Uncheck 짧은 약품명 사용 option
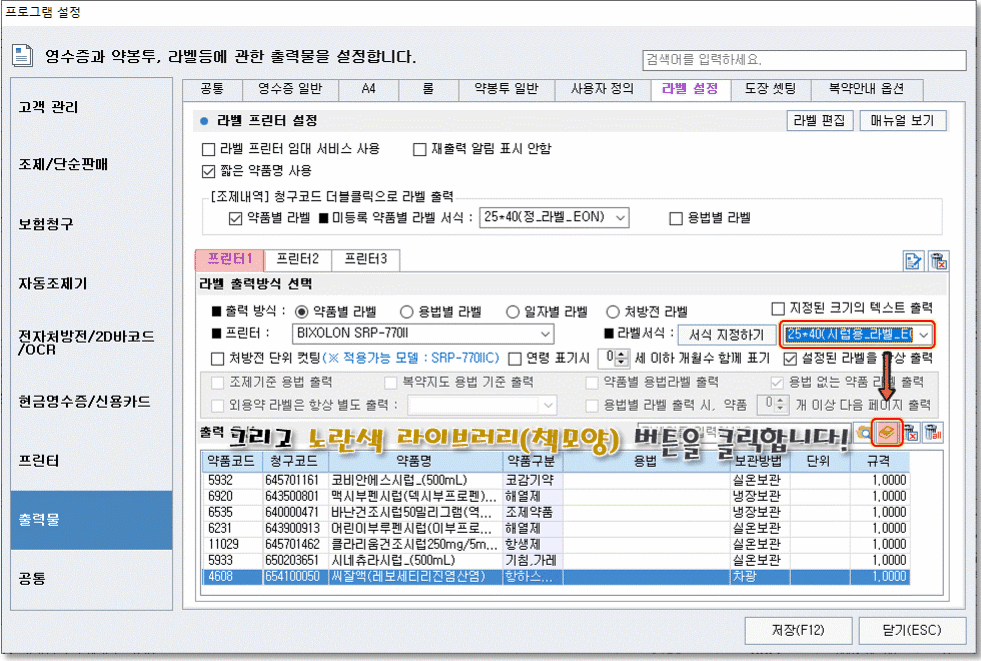 (208, 171)
